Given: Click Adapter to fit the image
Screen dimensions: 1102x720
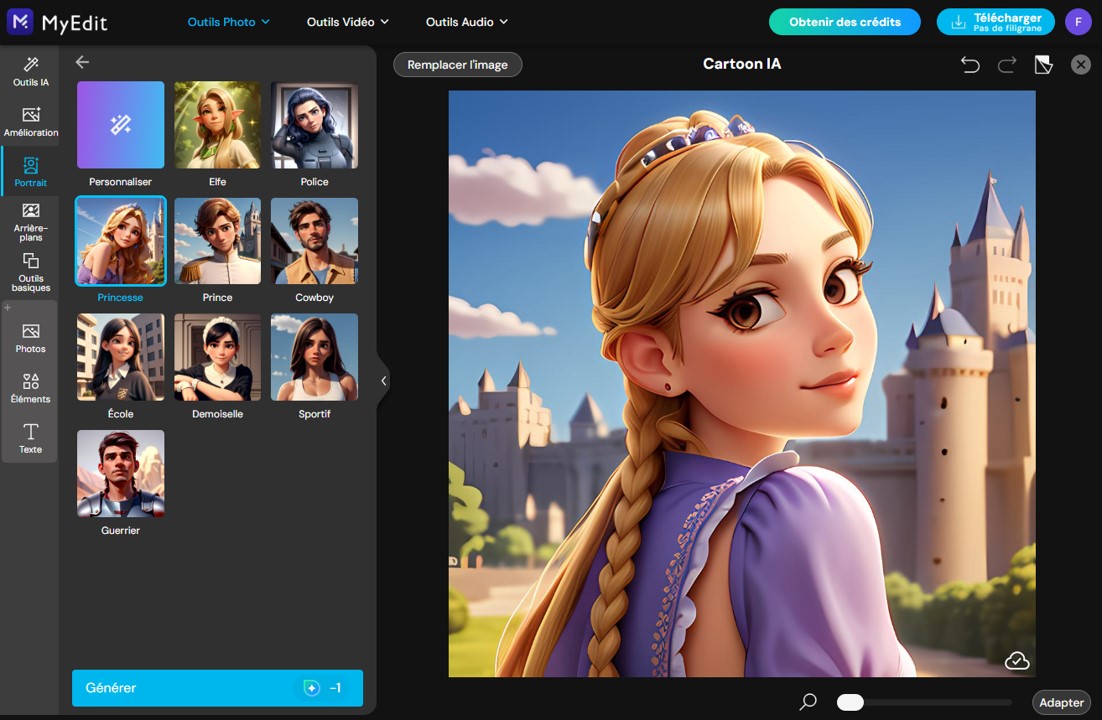Looking at the screenshot, I should click(1061, 702).
